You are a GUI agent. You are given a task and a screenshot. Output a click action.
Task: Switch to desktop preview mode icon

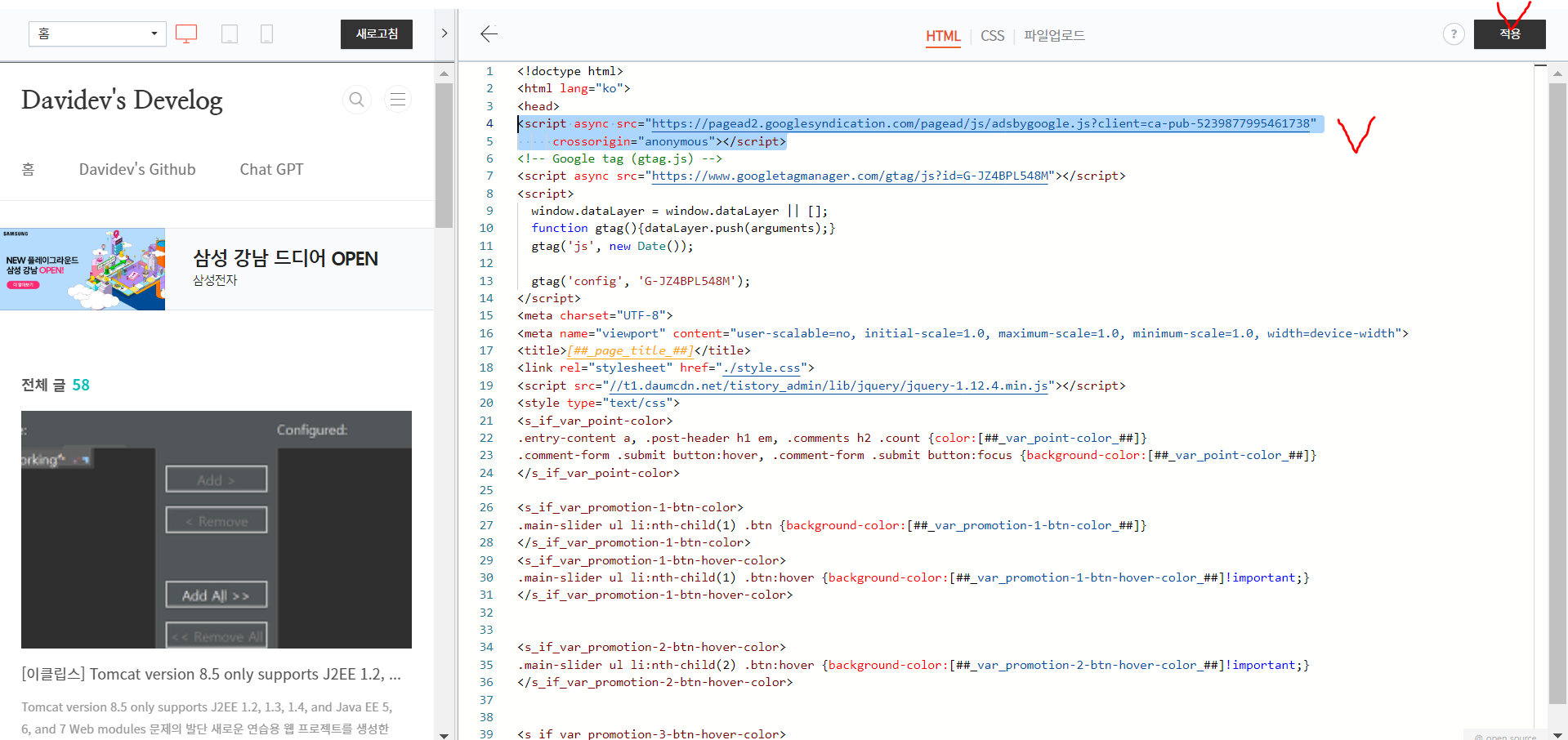186,34
